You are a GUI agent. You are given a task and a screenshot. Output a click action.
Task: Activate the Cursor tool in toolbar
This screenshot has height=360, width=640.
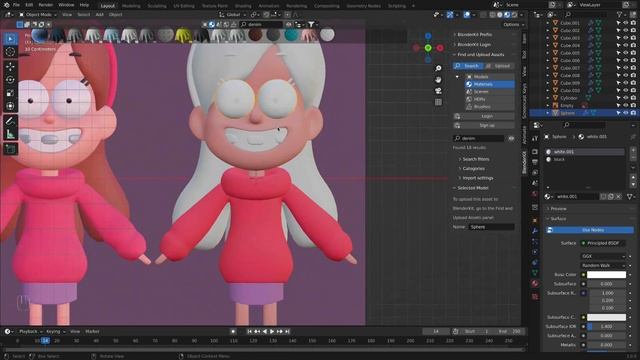point(11,52)
